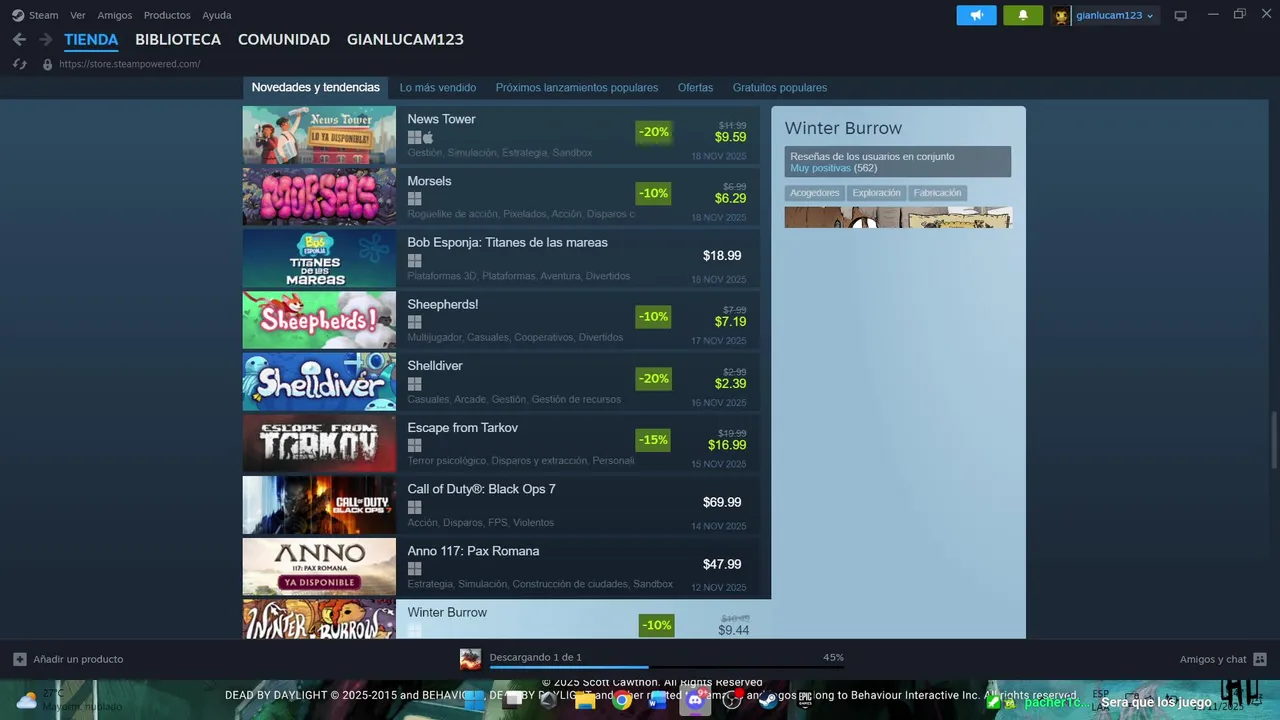Click the -20% discount badge for News Tower
Screen dimensions: 1280x720
coord(653,132)
